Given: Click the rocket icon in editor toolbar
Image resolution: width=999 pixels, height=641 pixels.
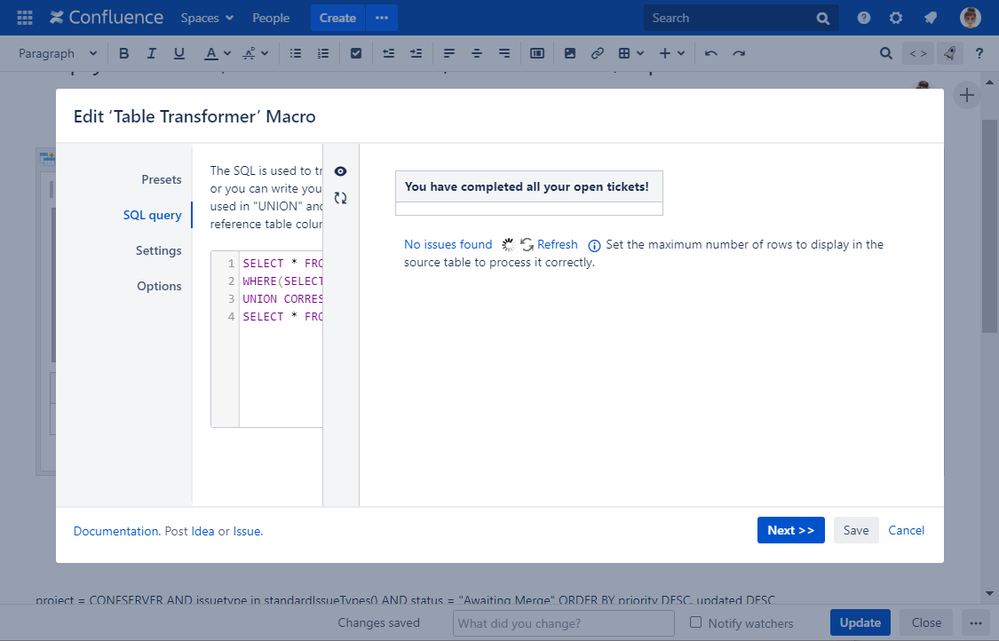Looking at the screenshot, I should tap(949, 54).
